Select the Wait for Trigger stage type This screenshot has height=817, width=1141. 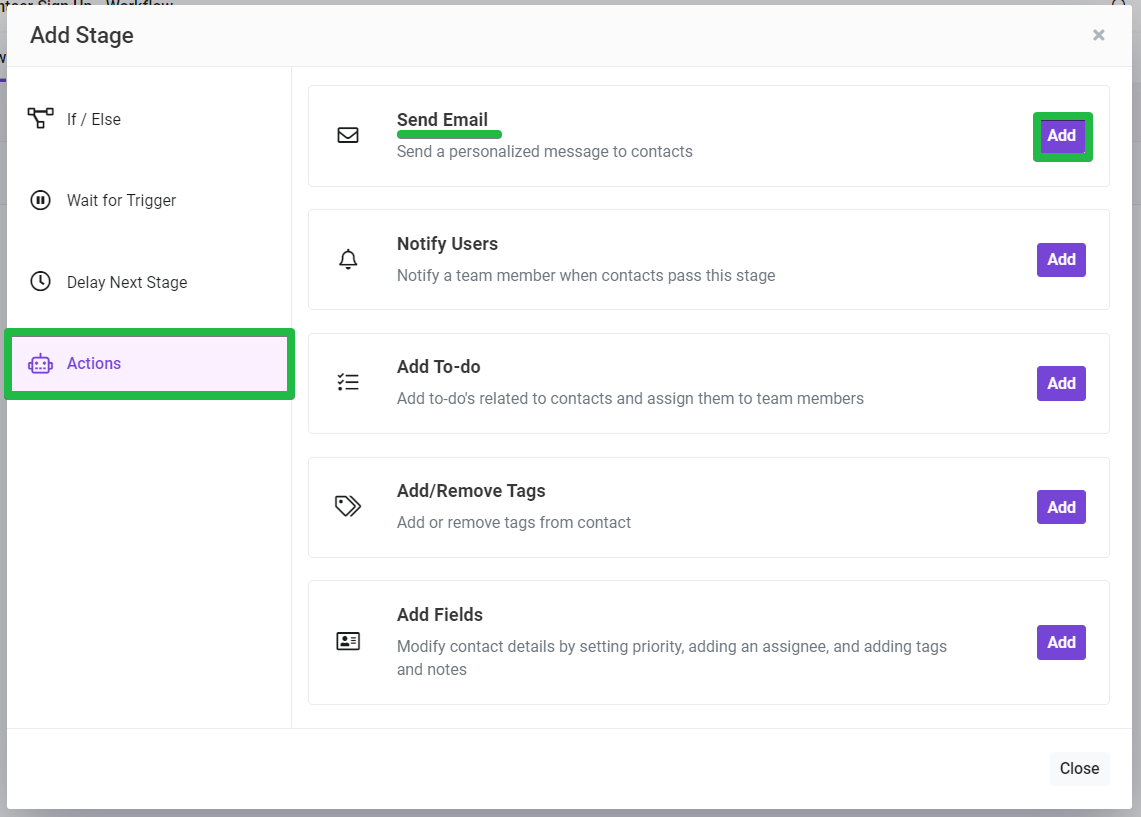tap(149, 200)
